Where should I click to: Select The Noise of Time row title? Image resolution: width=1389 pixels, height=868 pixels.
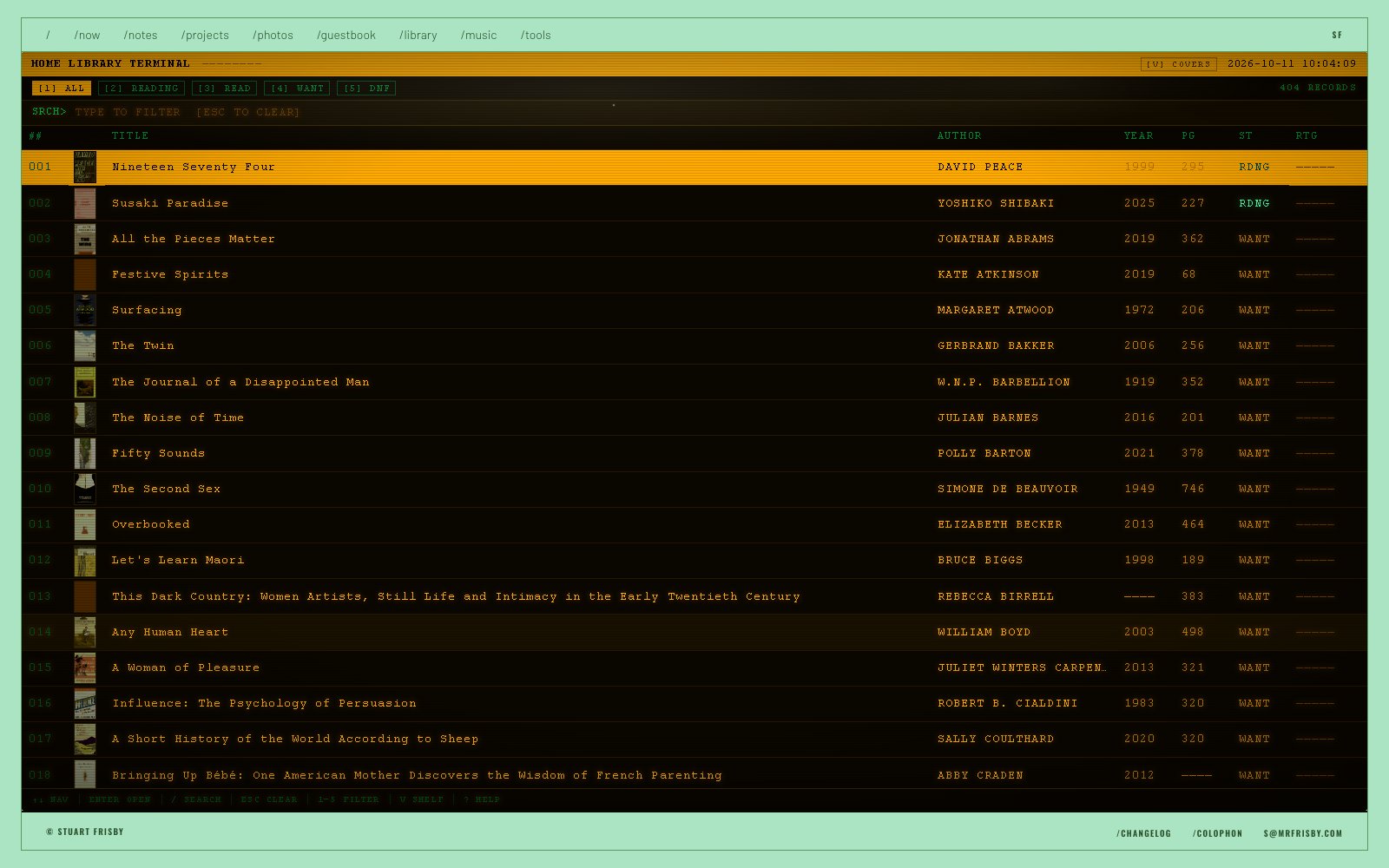pos(178,418)
